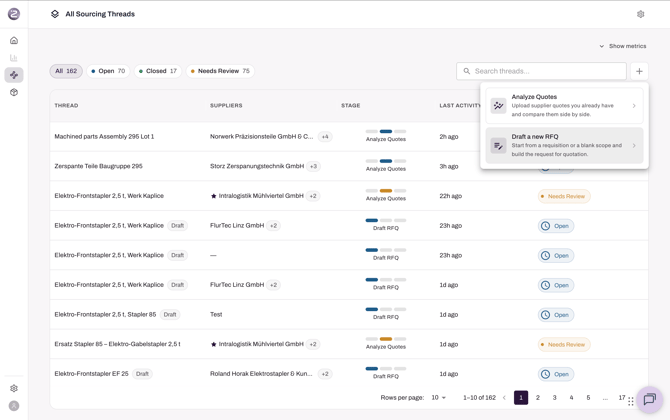Click the app logo at top left
Image resolution: width=670 pixels, height=420 pixels.
[x=14, y=14]
